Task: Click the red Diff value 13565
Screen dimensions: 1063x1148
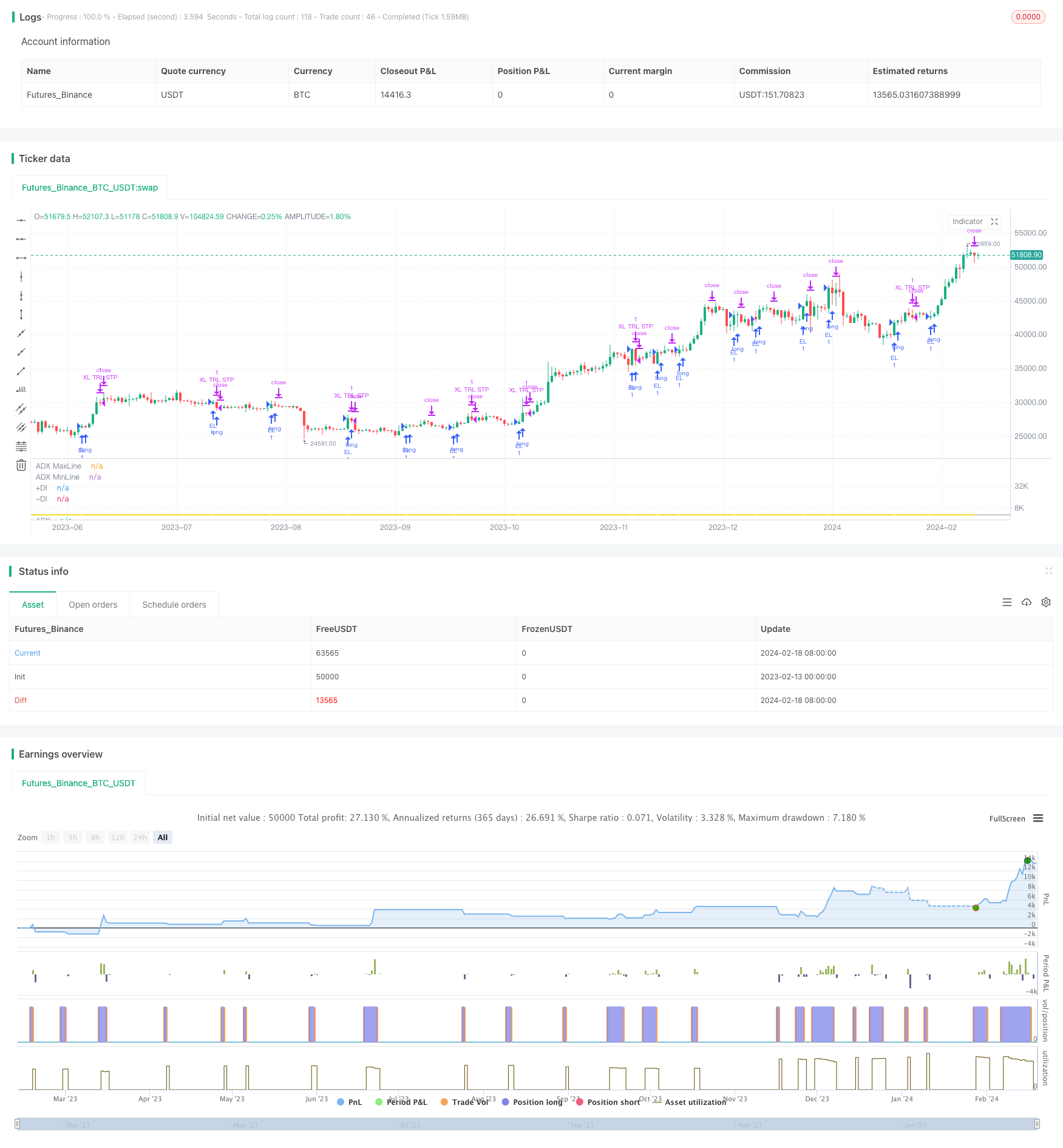Action: [327, 701]
